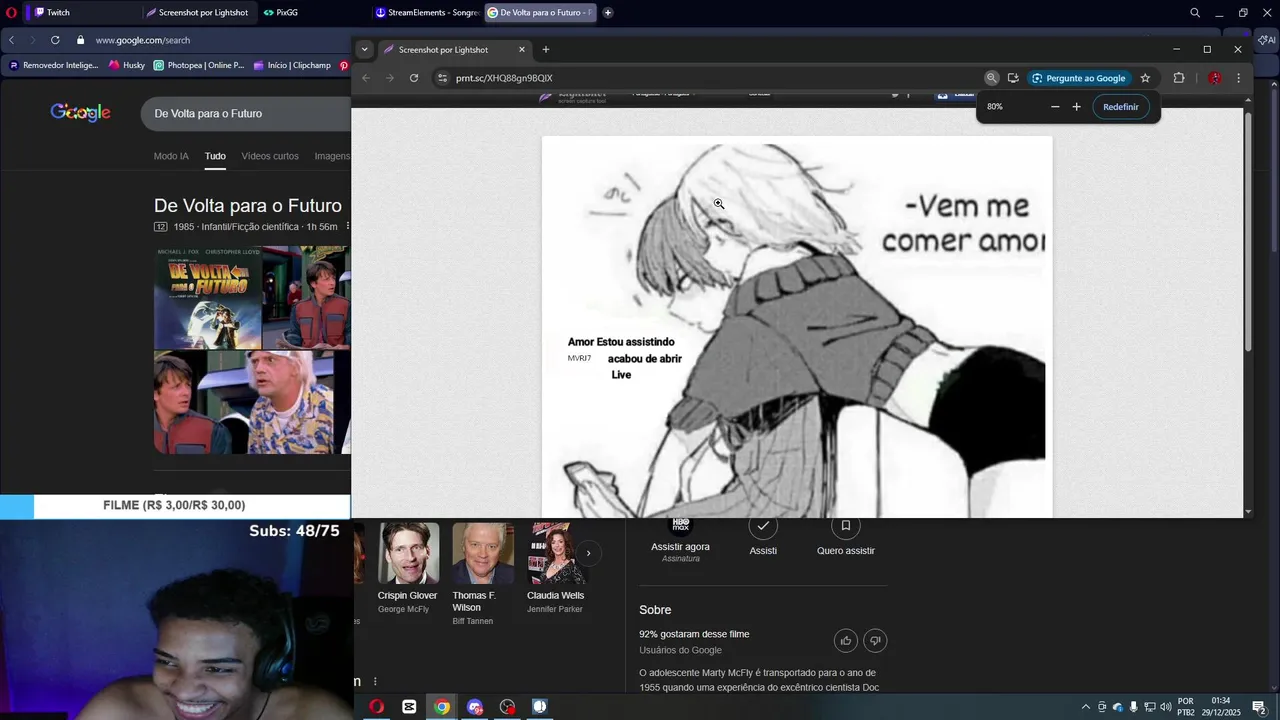Click the microphone tray icon
The image size is (1280, 720).
pos(1134,707)
